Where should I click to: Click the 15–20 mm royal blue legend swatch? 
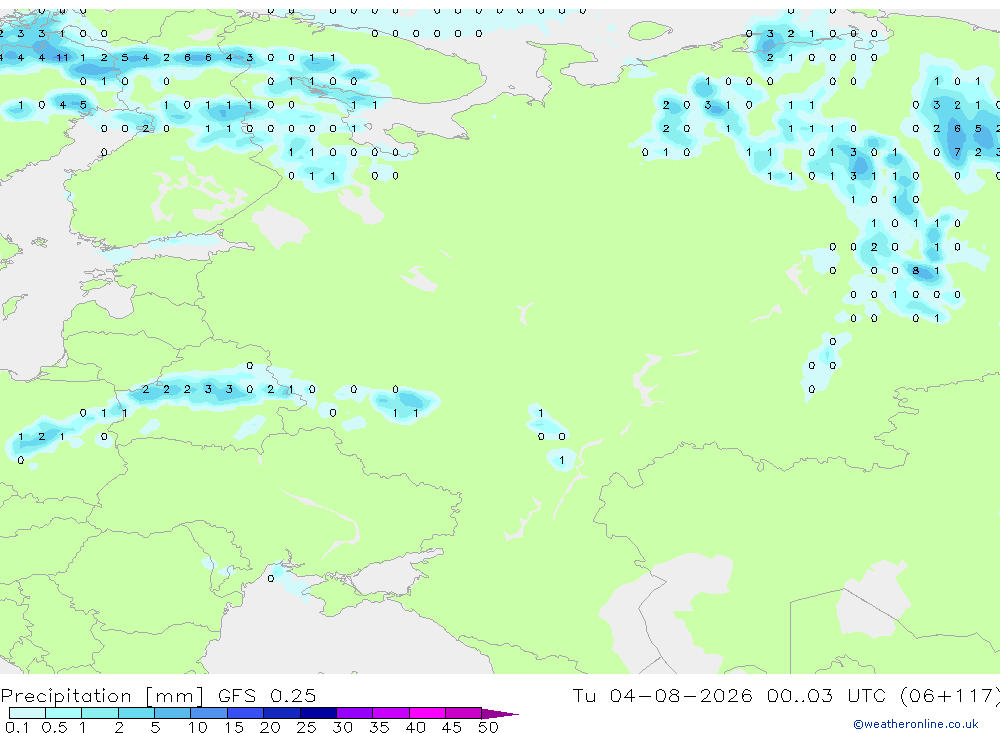coord(245,713)
